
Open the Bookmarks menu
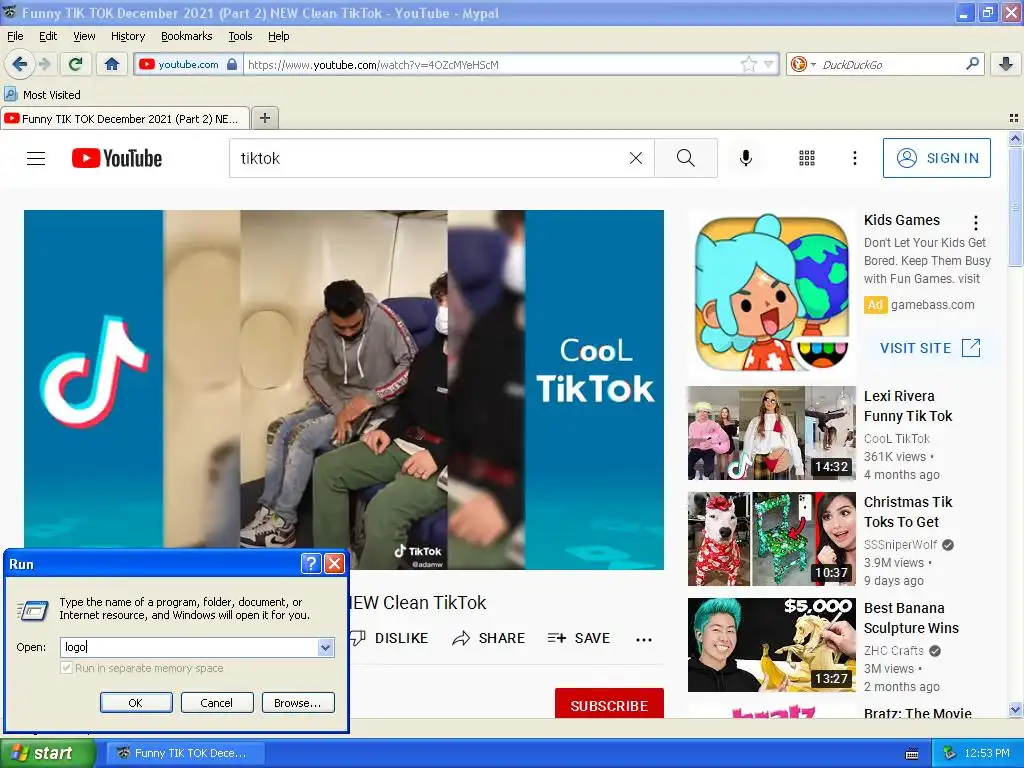(x=186, y=36)
